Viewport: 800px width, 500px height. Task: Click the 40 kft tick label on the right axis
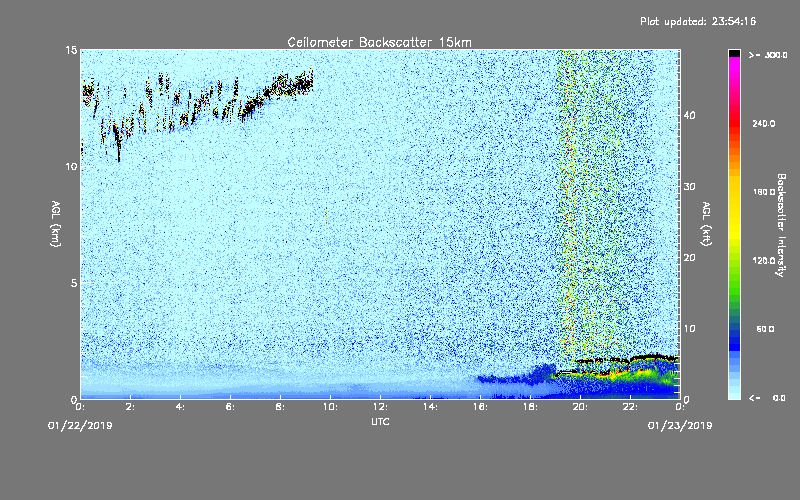tap(689, 115)
